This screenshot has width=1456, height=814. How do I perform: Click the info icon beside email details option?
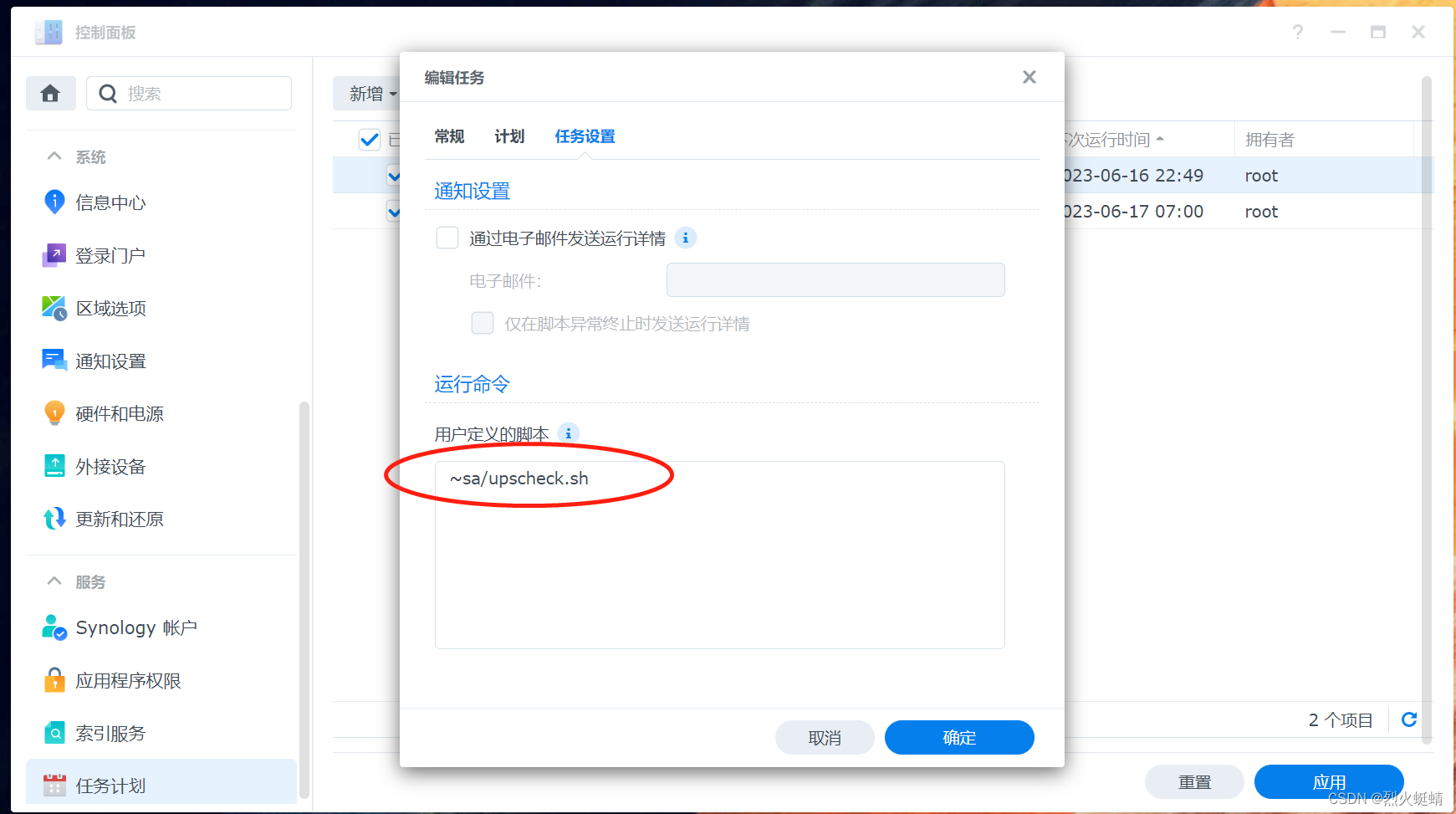[x=686, y=238]
